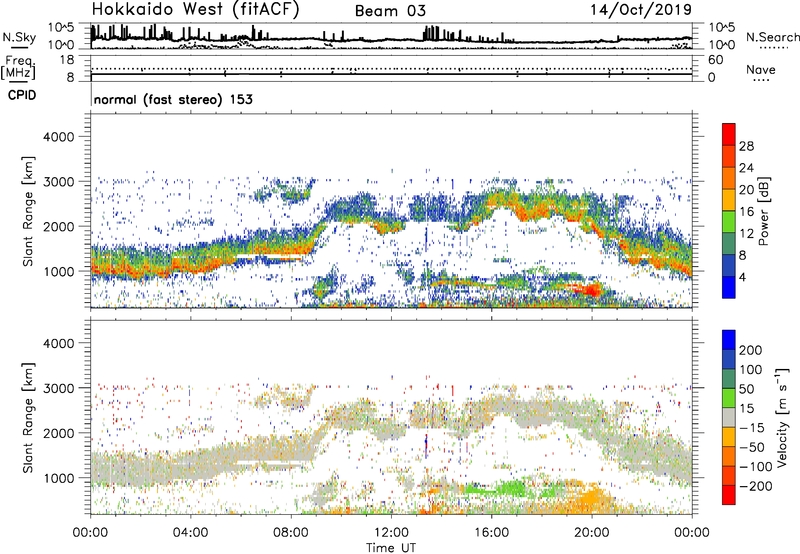The height and width of the screenshot is (554, 800).
Task: Click the orange velocity patch near 20:00
Action: point(589,496)
